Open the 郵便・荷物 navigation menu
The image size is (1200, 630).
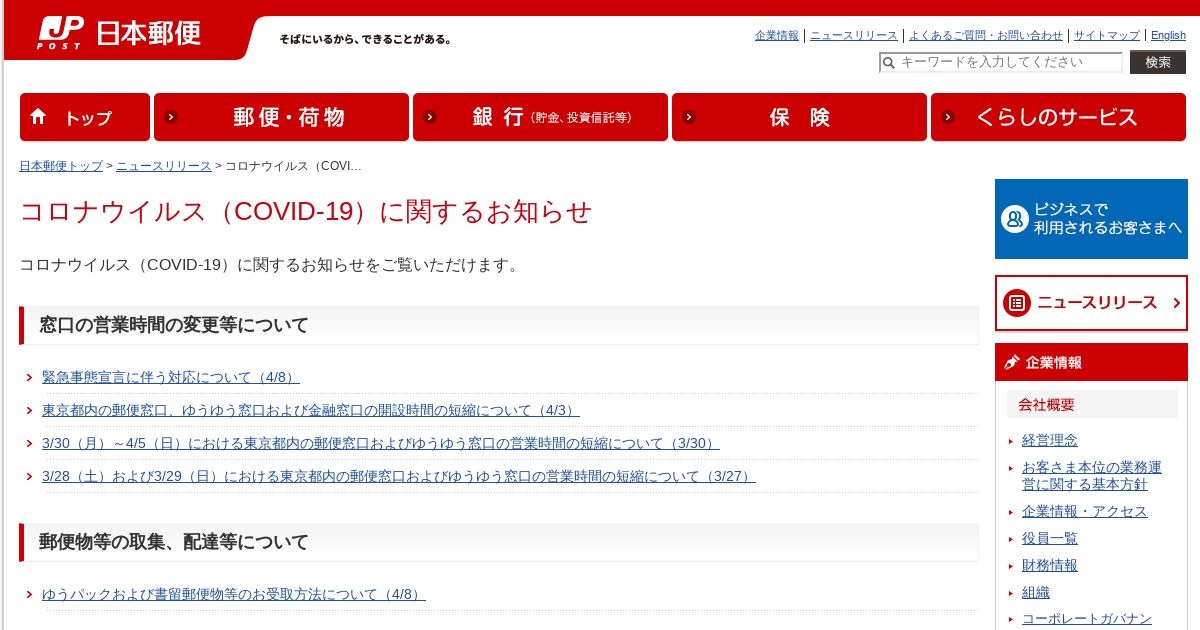(281, 117)
